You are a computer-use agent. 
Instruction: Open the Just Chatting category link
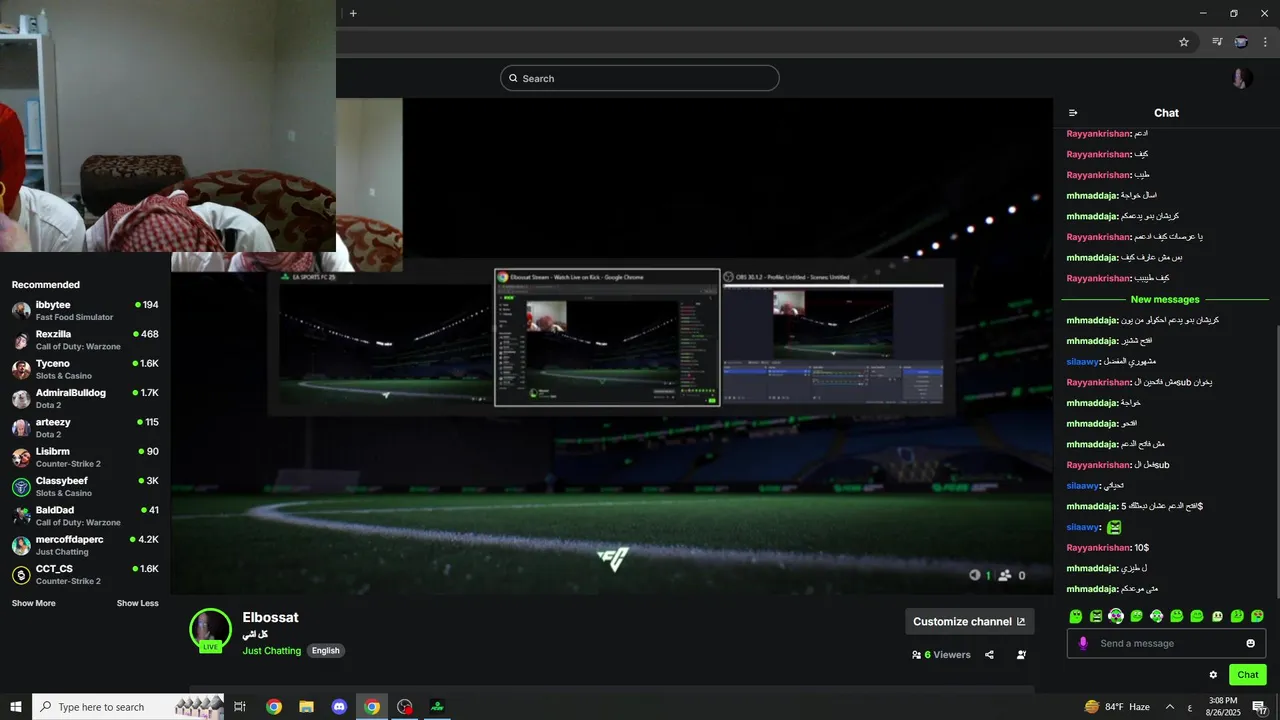271,651
